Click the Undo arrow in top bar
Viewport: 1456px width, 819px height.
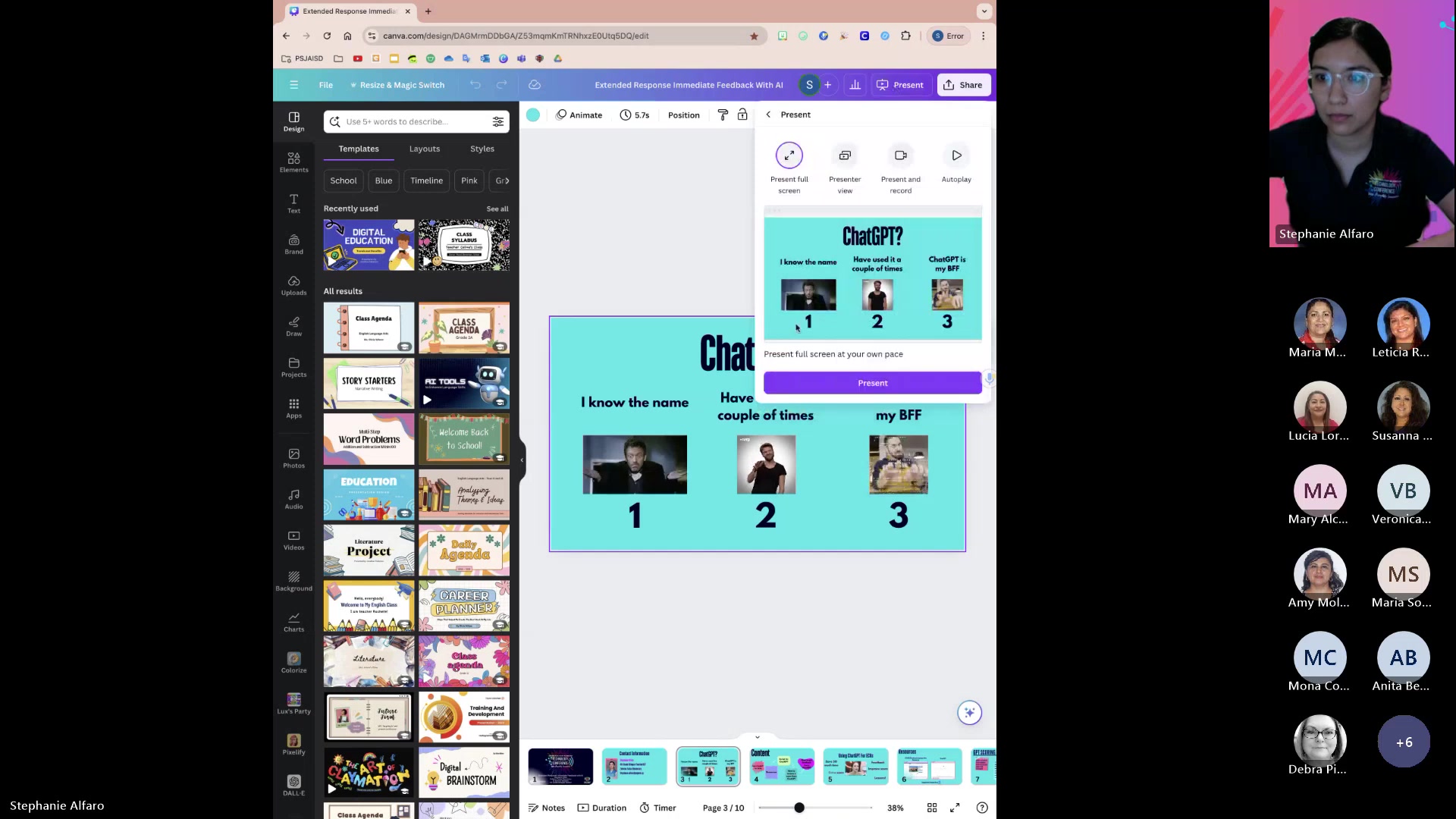(x=475, y=85)
